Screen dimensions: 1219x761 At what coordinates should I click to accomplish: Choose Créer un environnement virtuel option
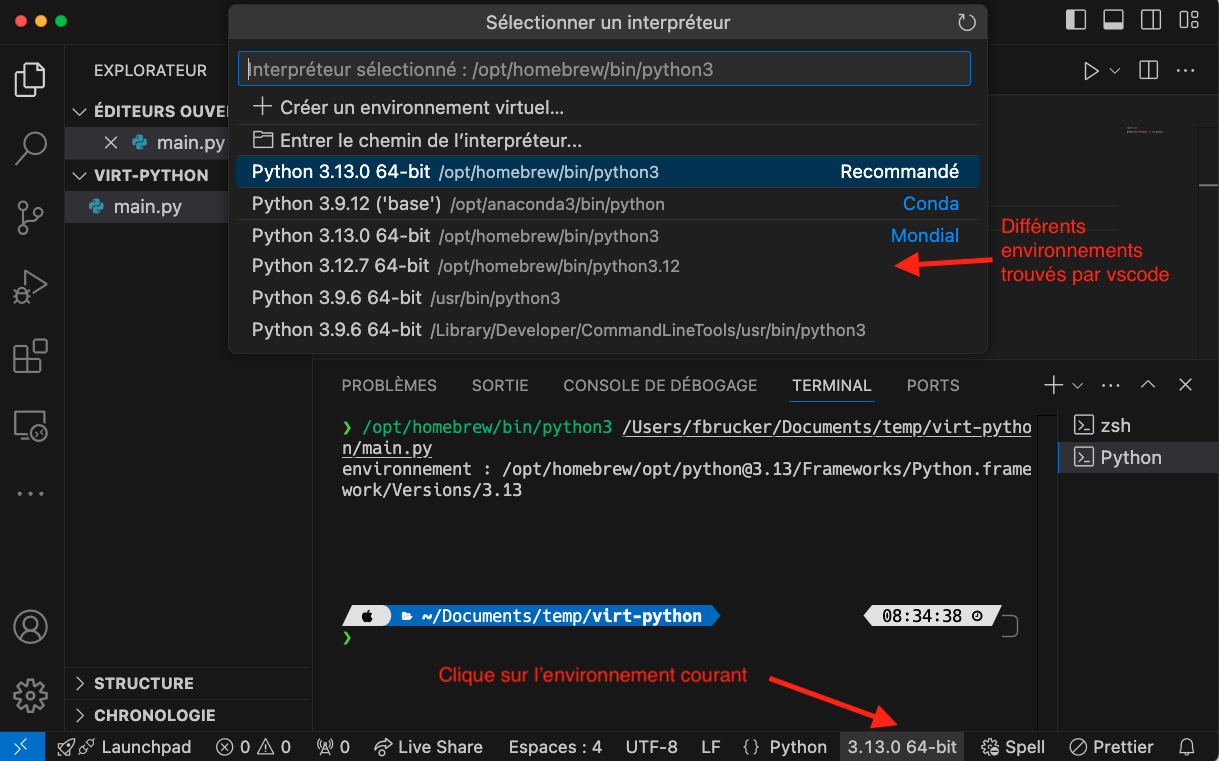(x=421, y=107)
